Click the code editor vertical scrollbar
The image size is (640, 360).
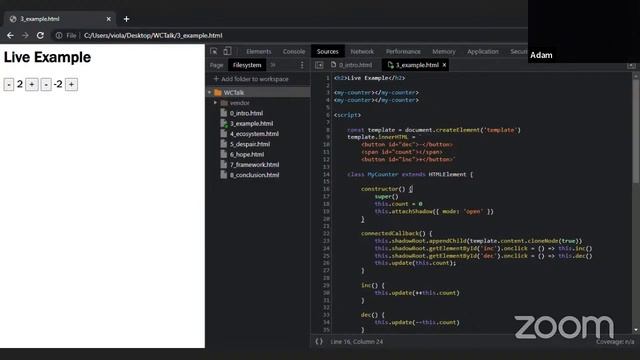(636, 131)
